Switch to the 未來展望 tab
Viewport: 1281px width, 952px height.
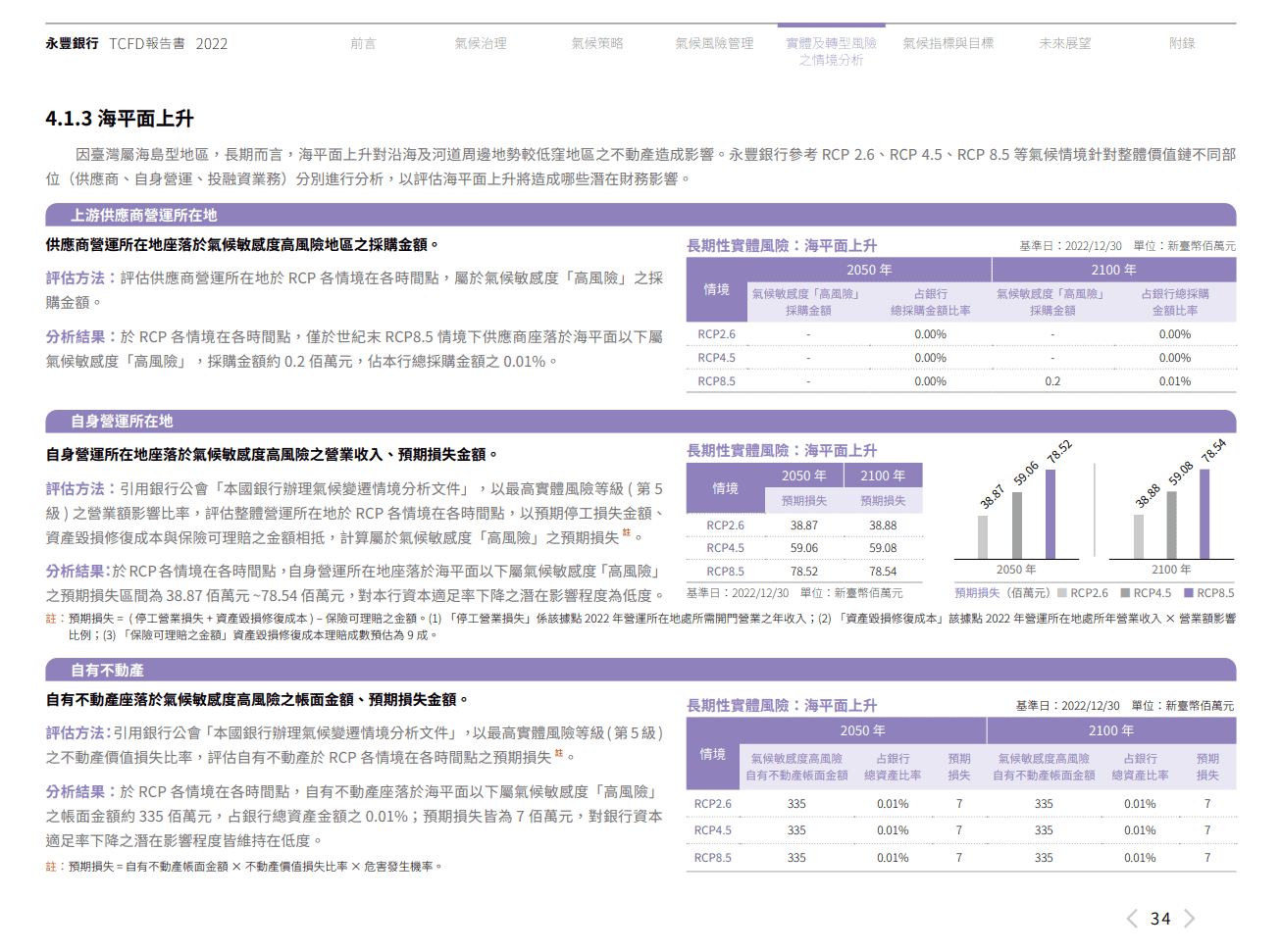point(1064,43)
